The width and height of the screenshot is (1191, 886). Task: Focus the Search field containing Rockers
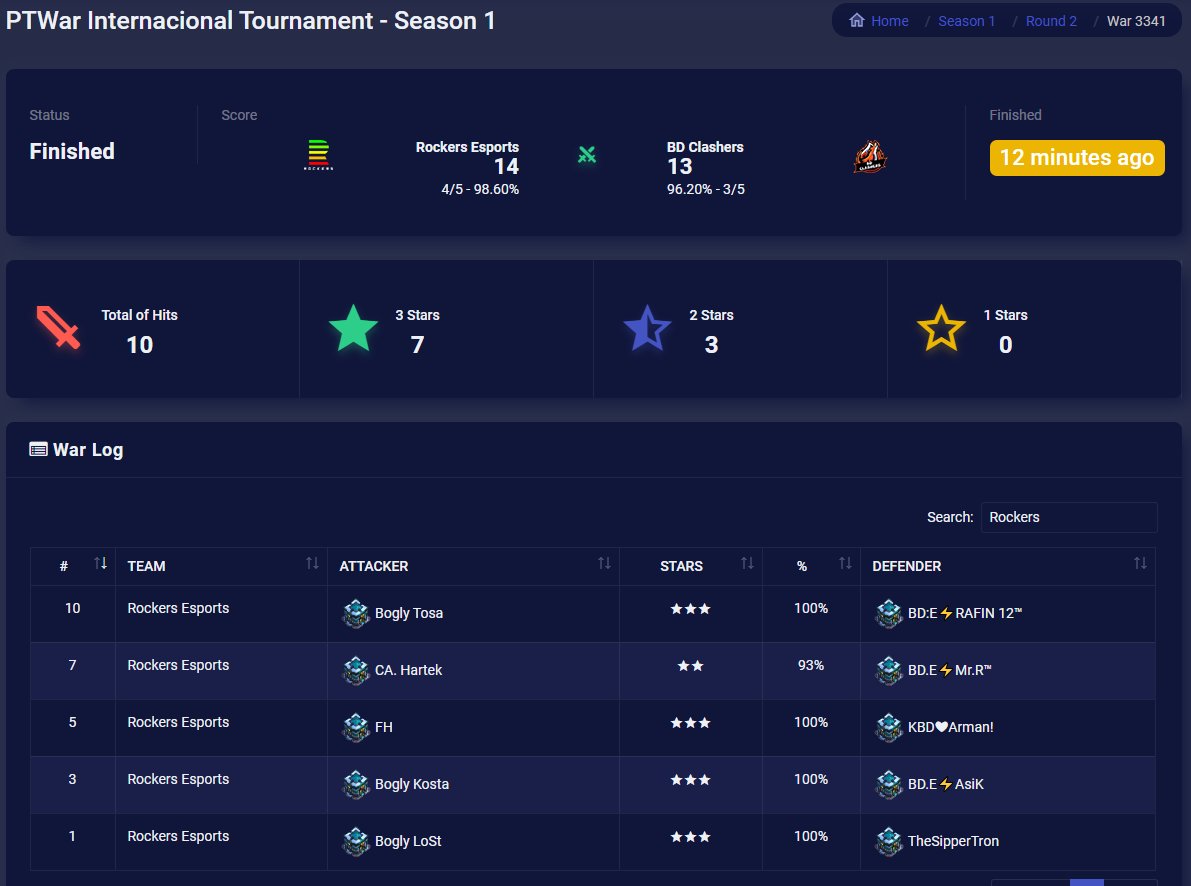(1069, 517)
